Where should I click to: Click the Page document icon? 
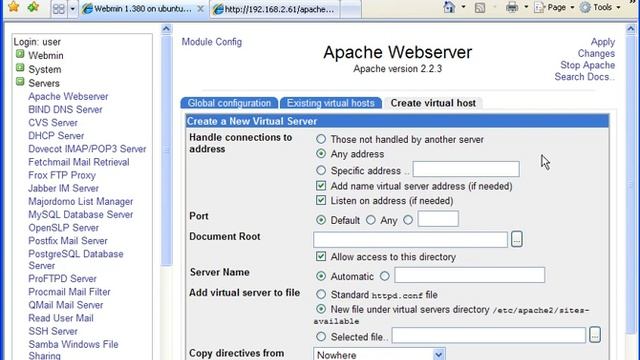539,7
